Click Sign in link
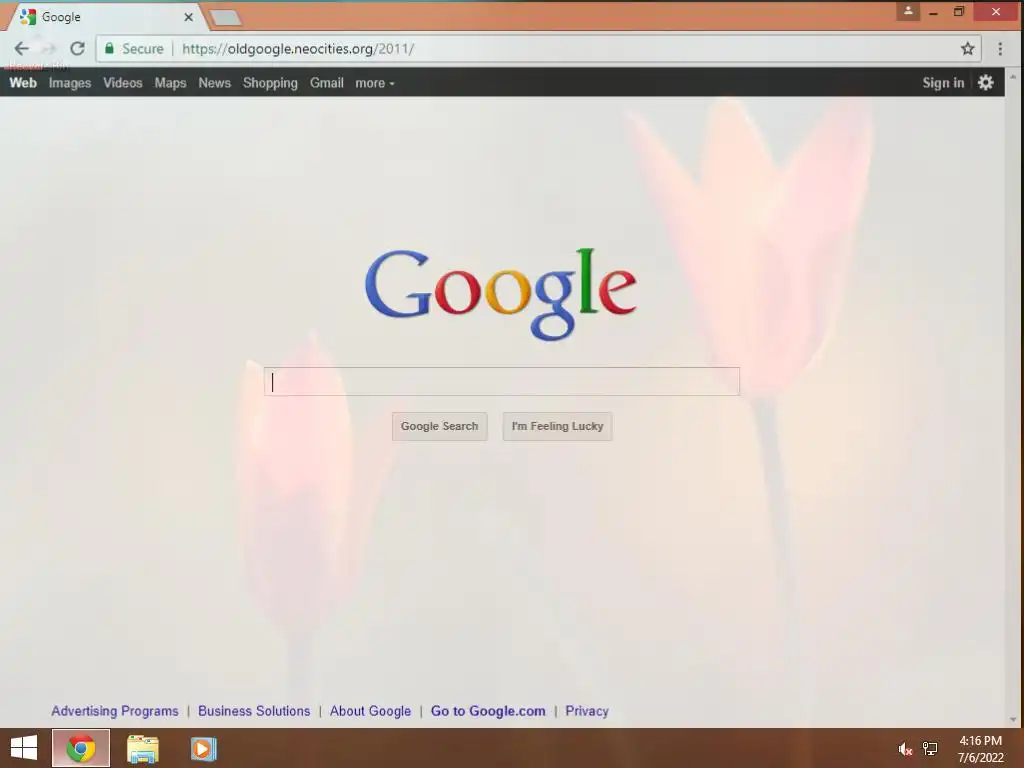The height and width of the screenshot is (768, 1024). 943,83
